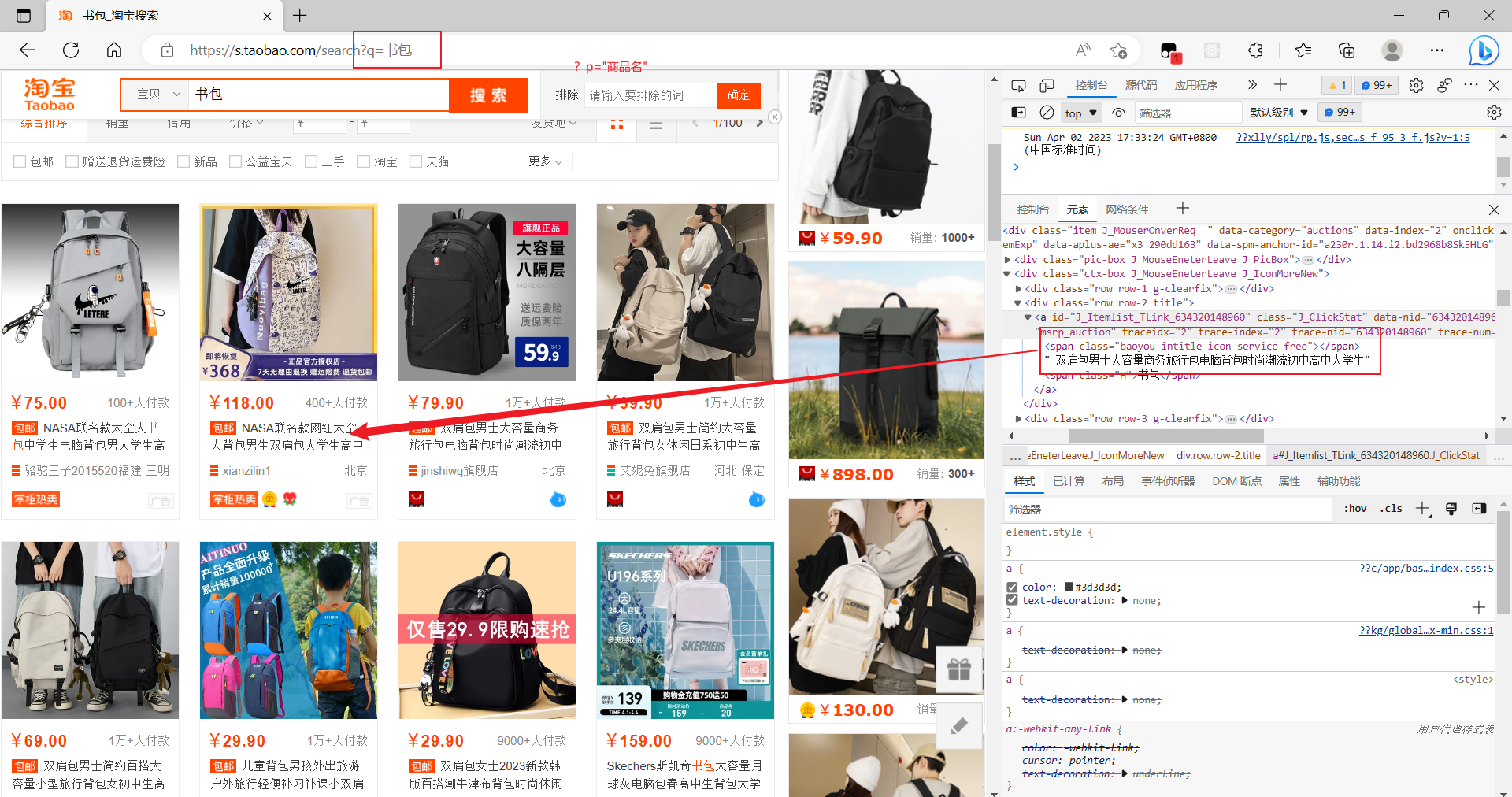1512x797 pixels.
Task: Click the live expression eye icon
Action: pyautogui.click(x=1118, y=113)
